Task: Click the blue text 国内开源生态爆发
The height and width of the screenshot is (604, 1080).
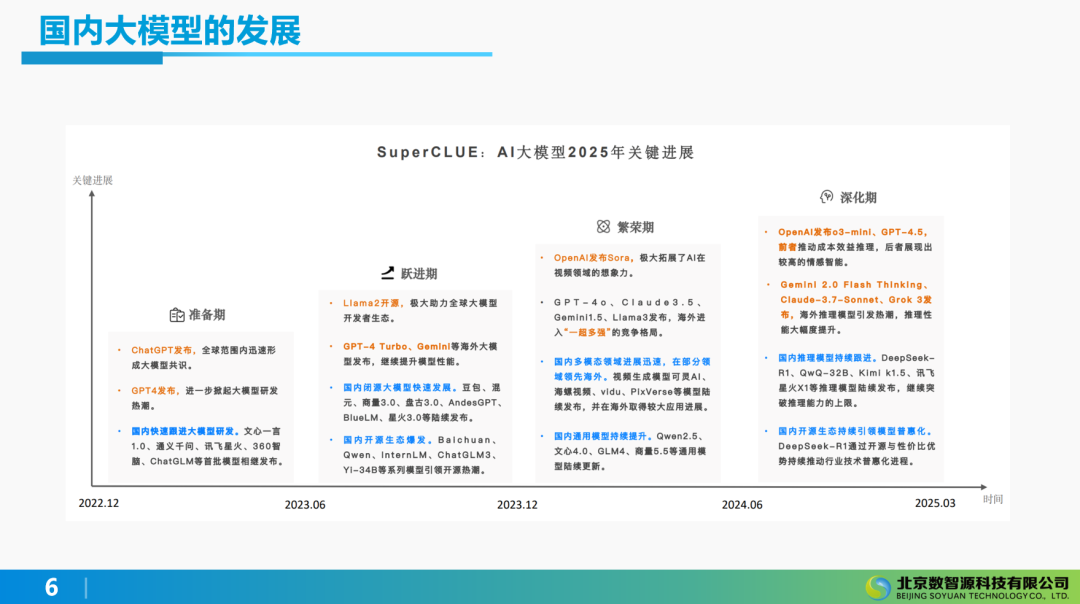Action: tap(386, 440)
